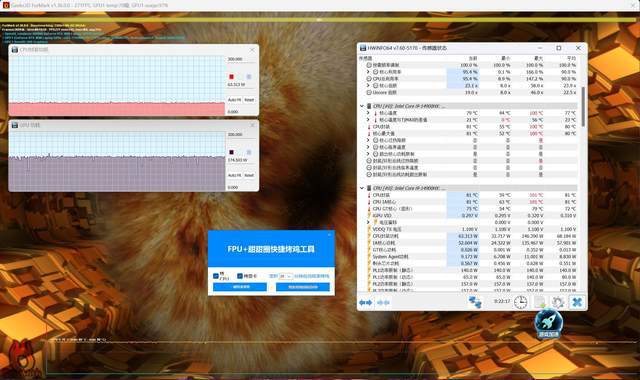Expand the 核心临界温度 row

[x=368, y=147]
